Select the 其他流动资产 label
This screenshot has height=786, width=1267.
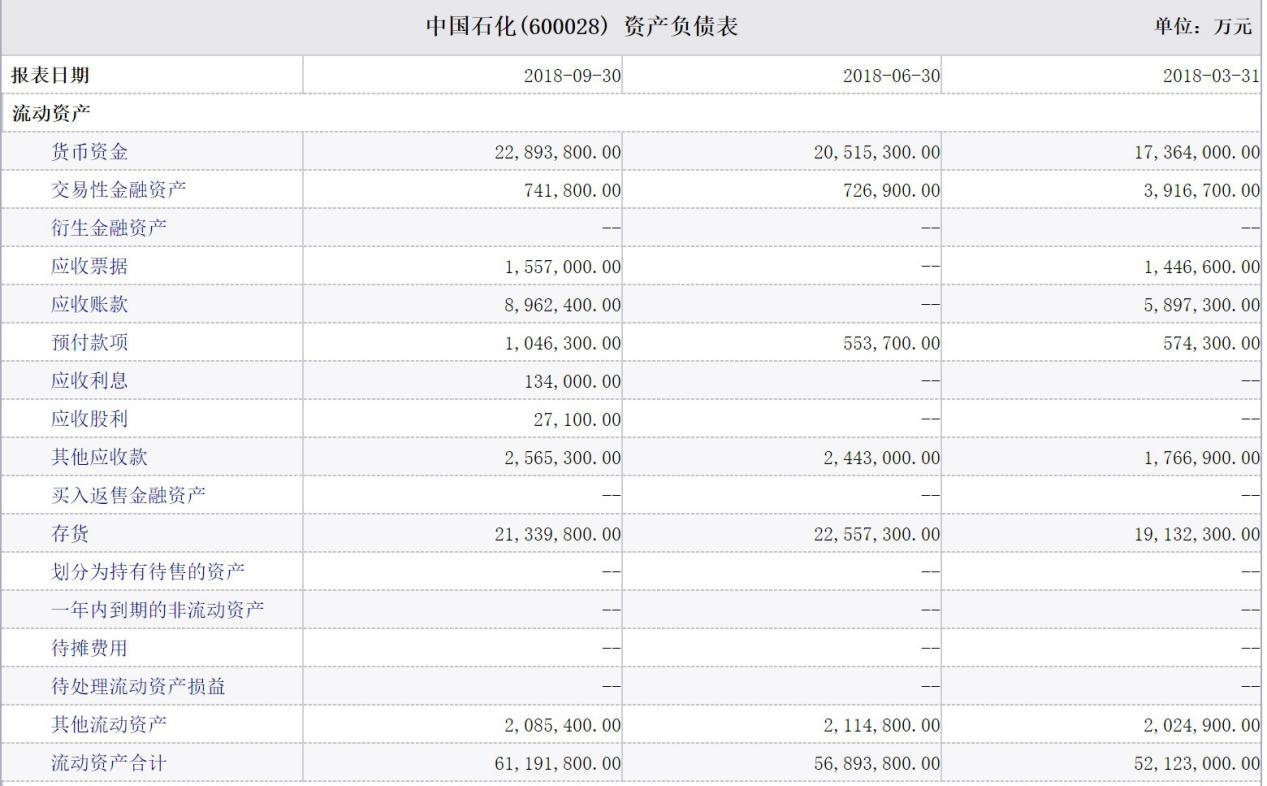109,724
